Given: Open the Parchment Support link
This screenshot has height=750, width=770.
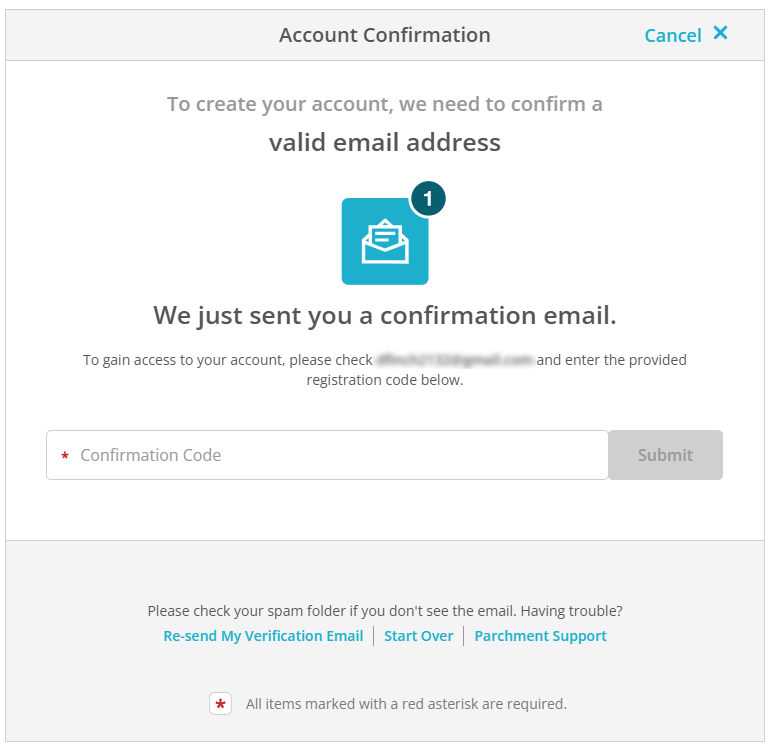Looking at the screenshot, I should (540, 636).
